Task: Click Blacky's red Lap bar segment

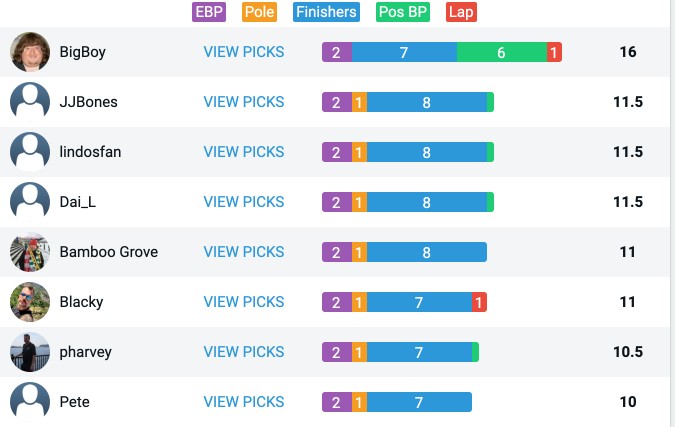Action: (x=479, y=302)
